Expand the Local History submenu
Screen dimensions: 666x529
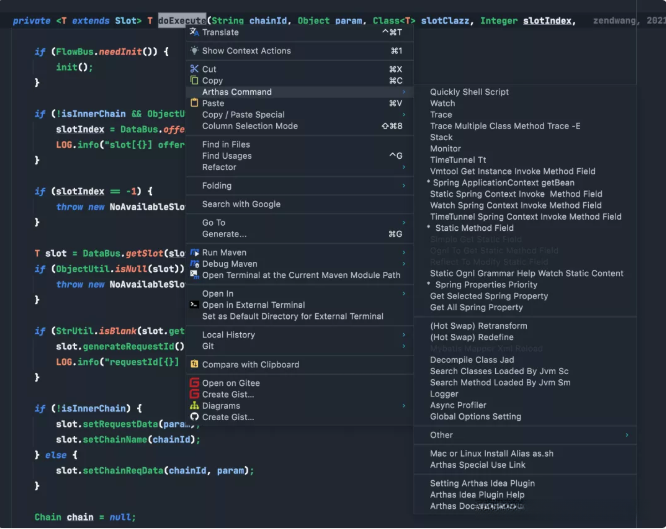403,335
